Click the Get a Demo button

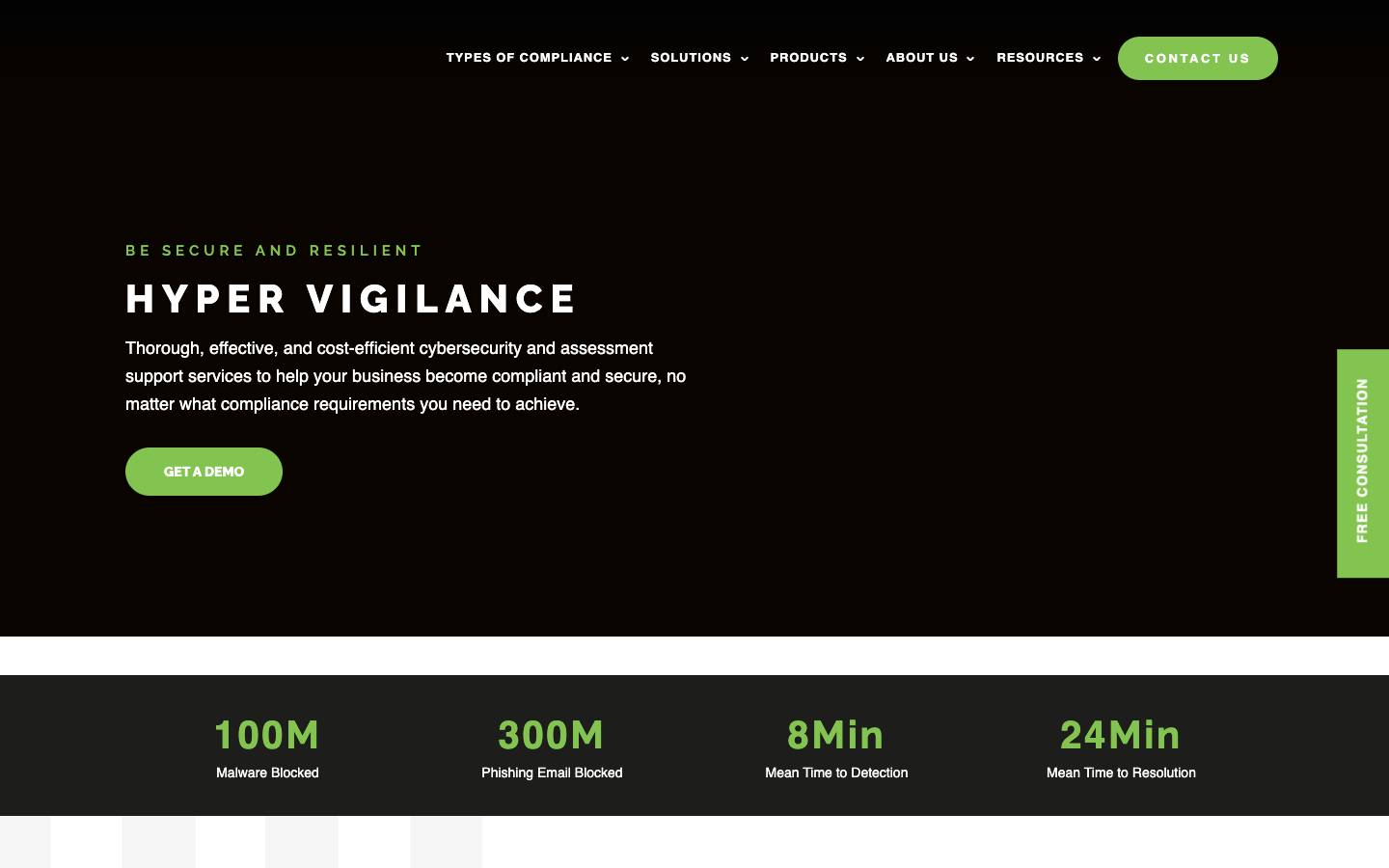(204, 472)
